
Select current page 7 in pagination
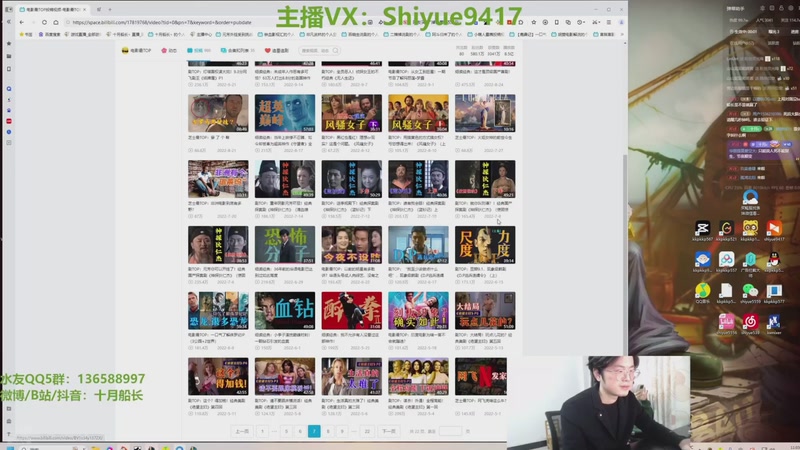[x=314, y=431]
